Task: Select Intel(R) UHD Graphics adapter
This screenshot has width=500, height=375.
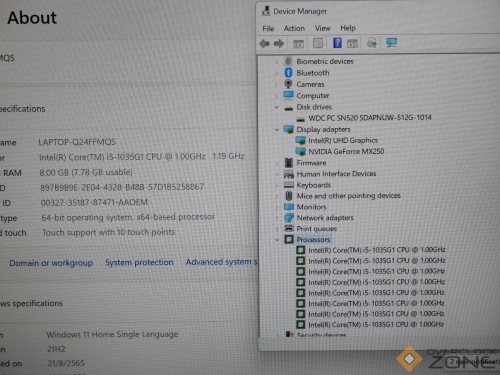Action: (x=343, y=140)
